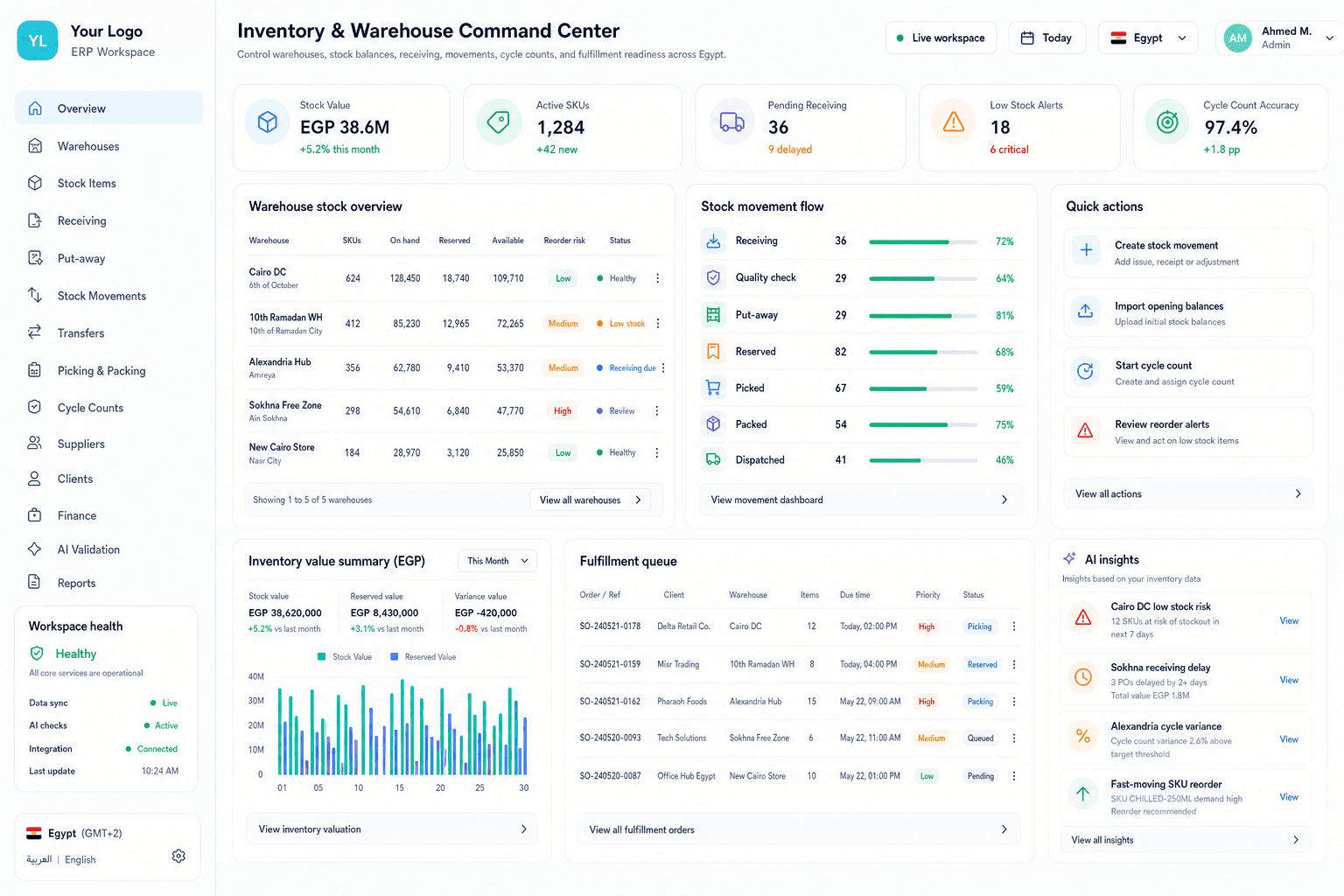Switch language to English
The height and width of the screenshot is (896, 1344).
80,860
